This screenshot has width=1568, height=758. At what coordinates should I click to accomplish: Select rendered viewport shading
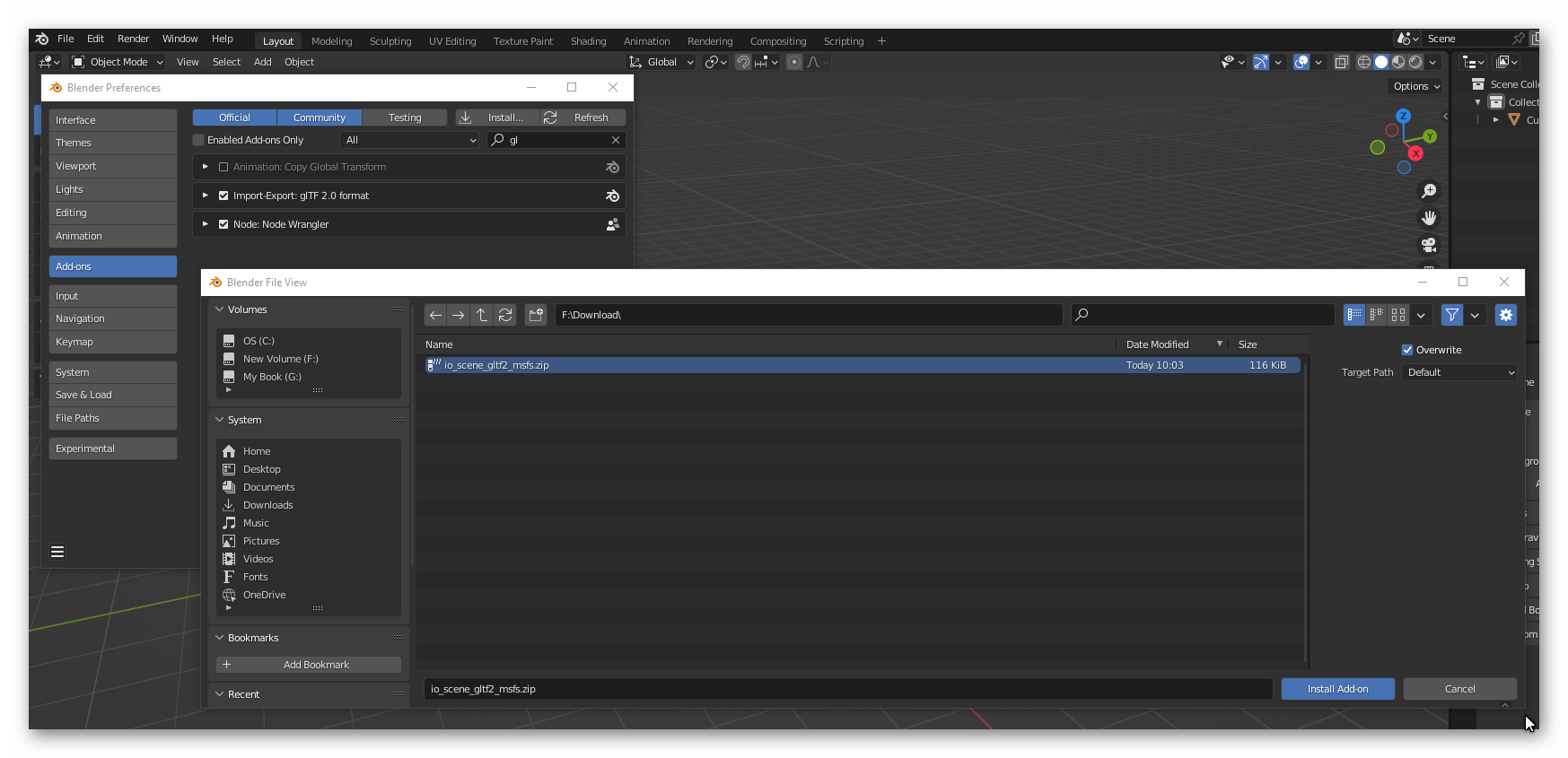1415,62
